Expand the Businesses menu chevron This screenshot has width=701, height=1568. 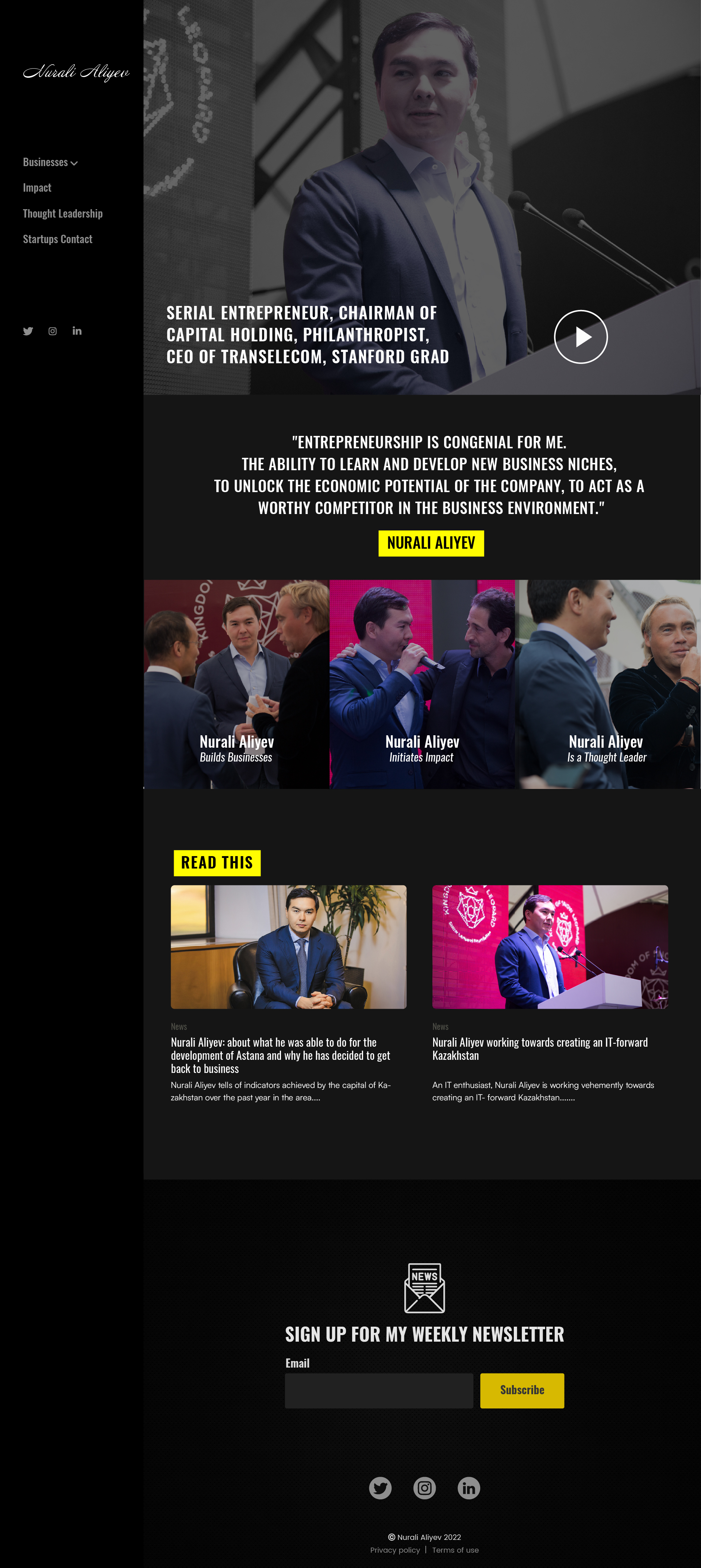(x=74, y=163)
